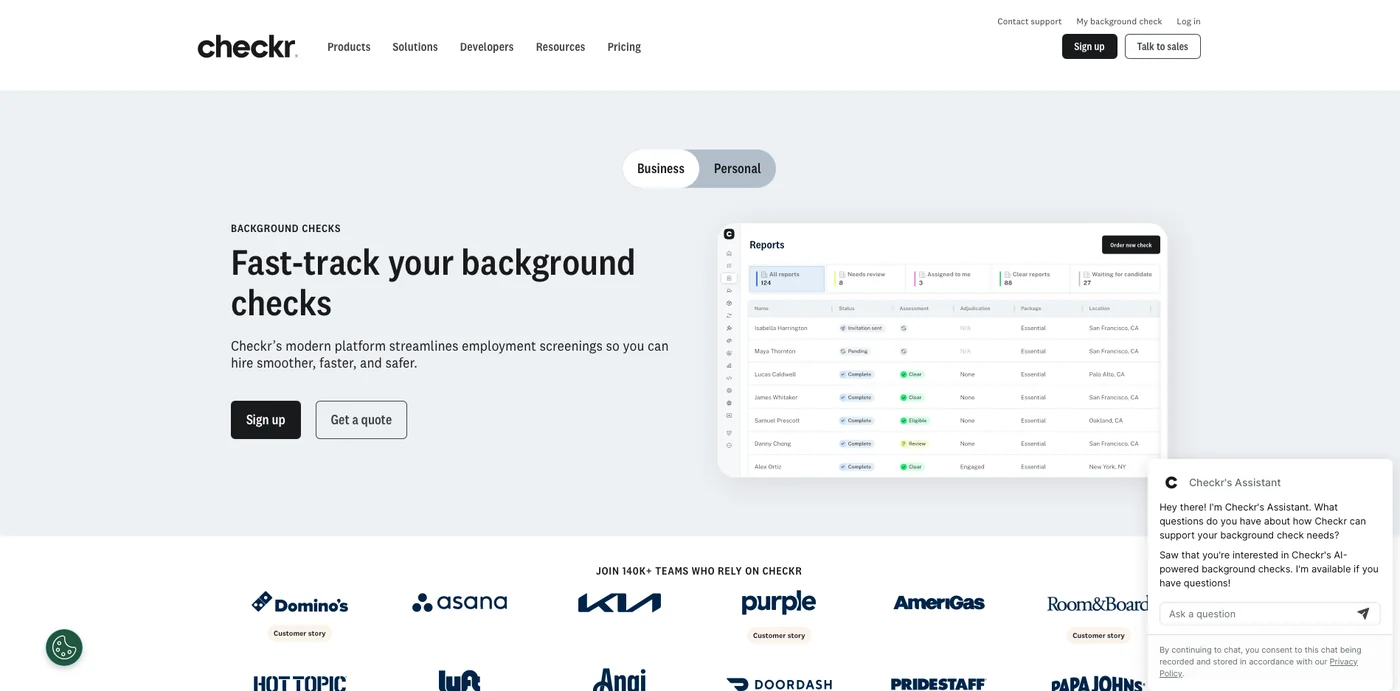Click Contact support link
Screen dimensions: 1400x691
click(x=1029, y=21)
